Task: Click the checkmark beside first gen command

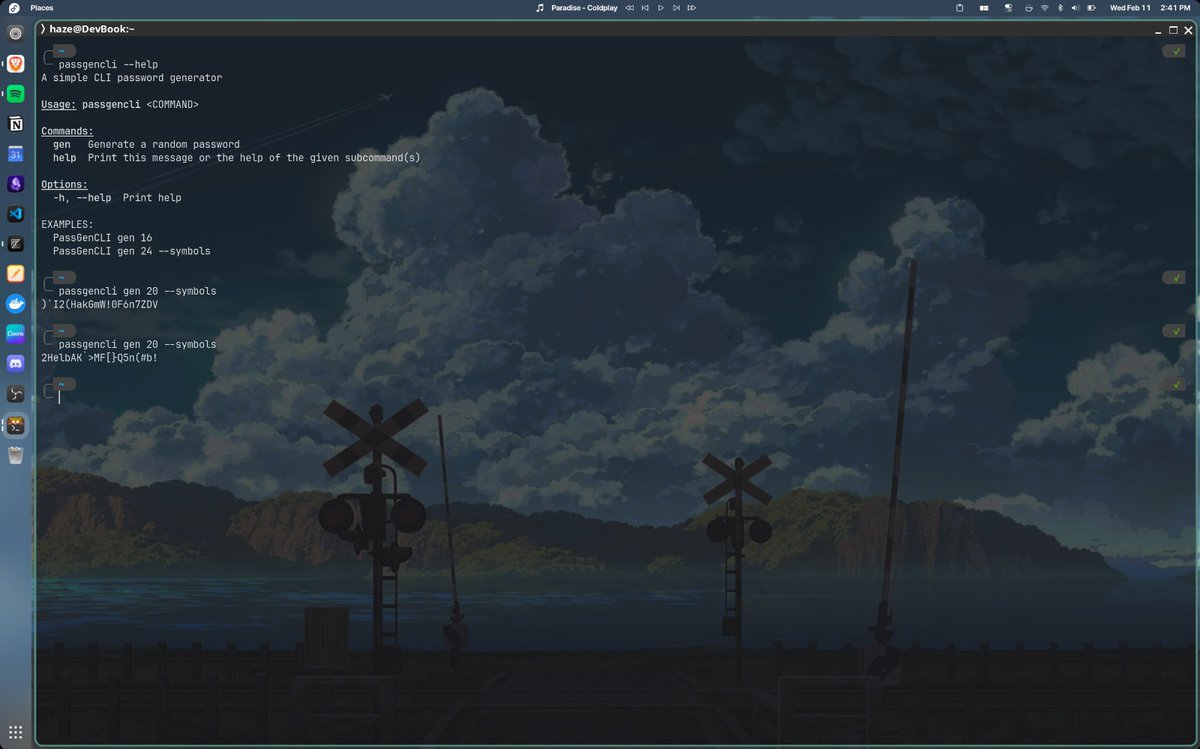Action: pyautogui.click(x=1173, y=277)
